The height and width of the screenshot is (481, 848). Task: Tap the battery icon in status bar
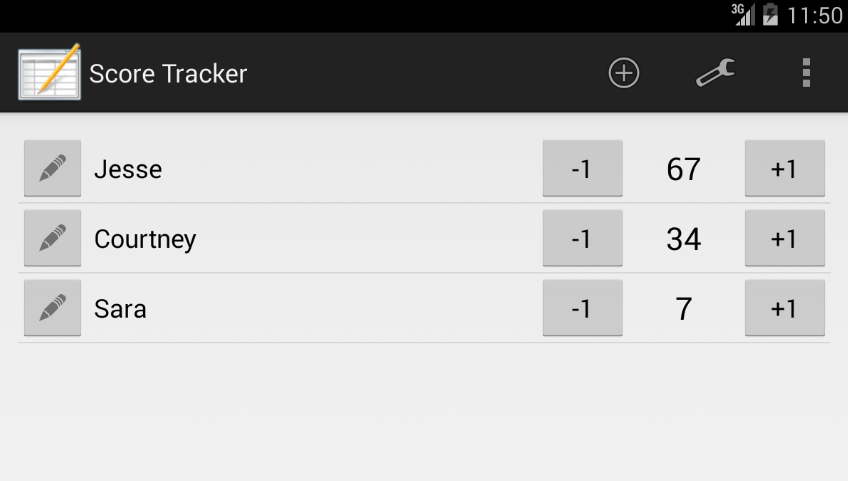point(770,15)
